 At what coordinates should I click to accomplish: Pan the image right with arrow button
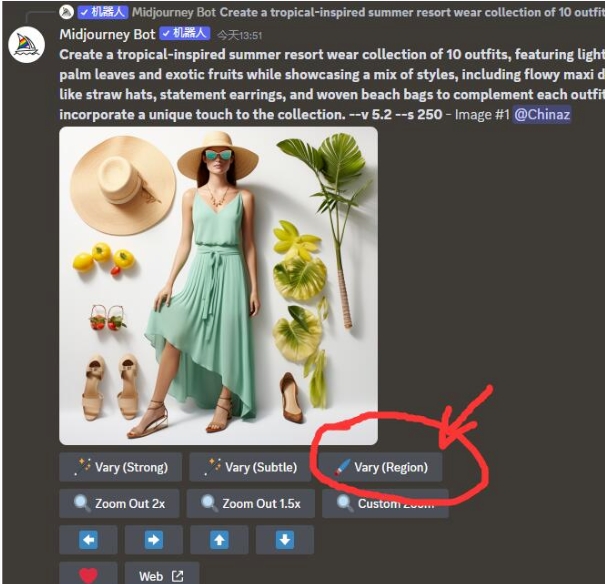(x=154, y=539)
